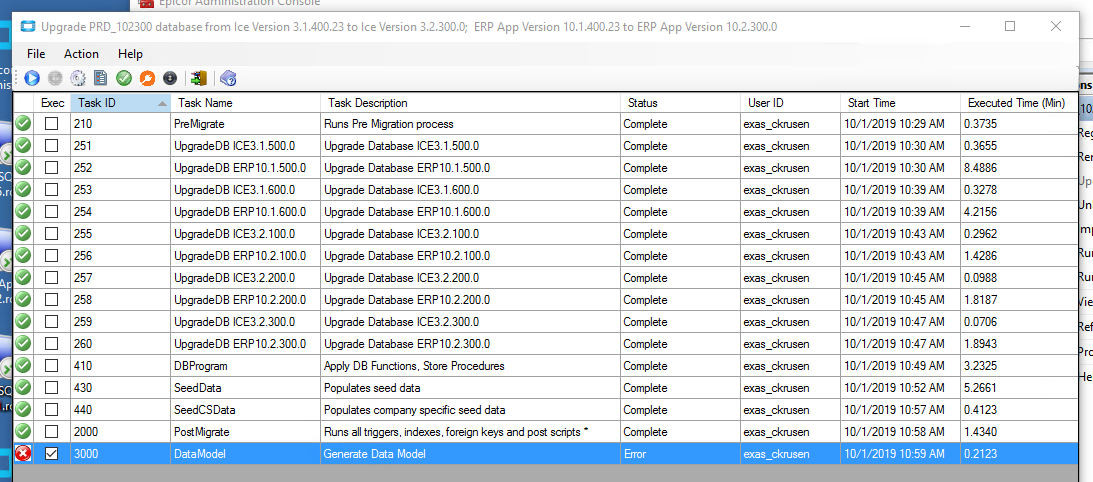Viewport: 1093px width, 482px height.
Task: Check Exec checkbox for task 255
Action: pos(52,234)
